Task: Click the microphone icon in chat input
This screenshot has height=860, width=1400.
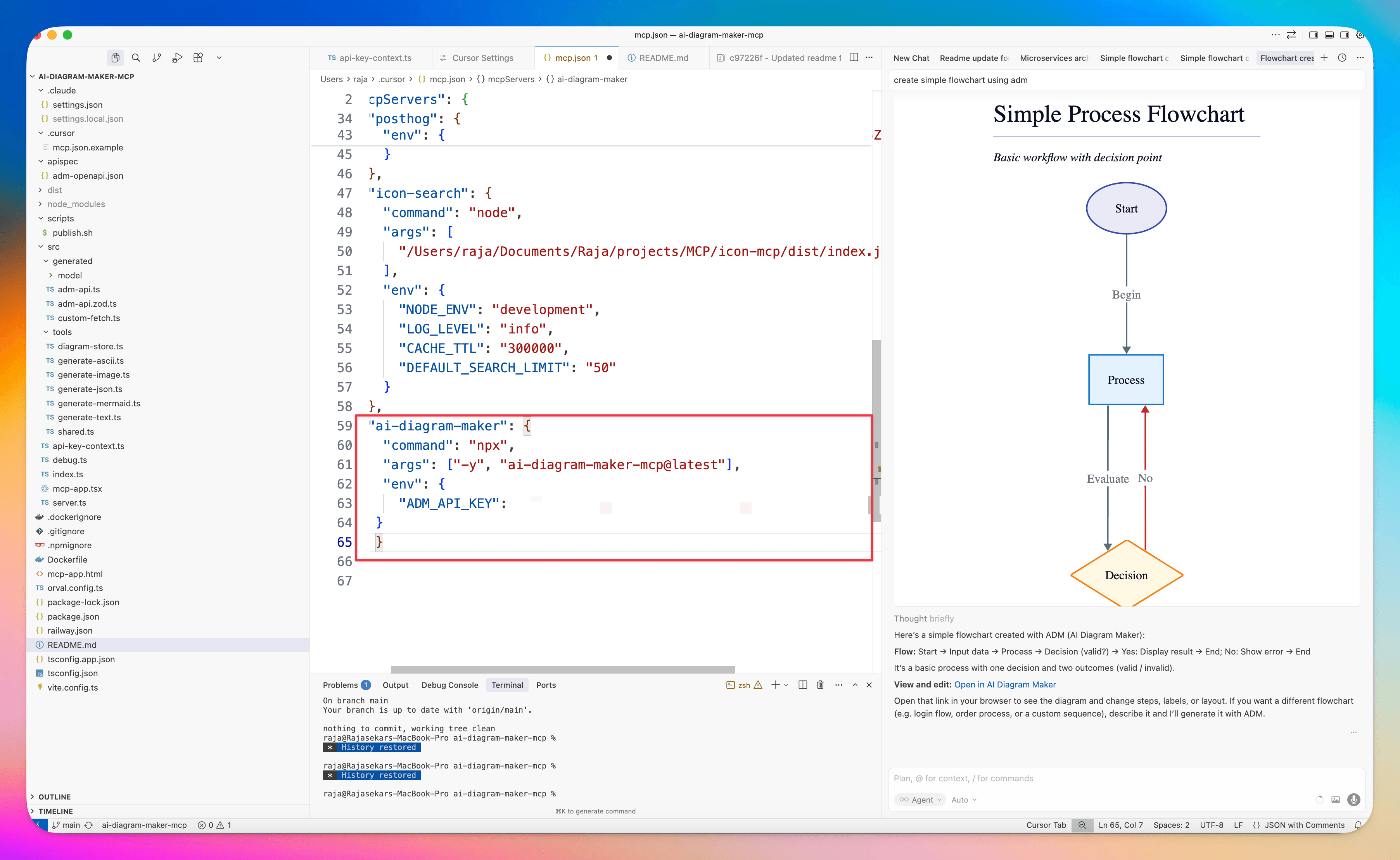Action: pos(1354,800)
